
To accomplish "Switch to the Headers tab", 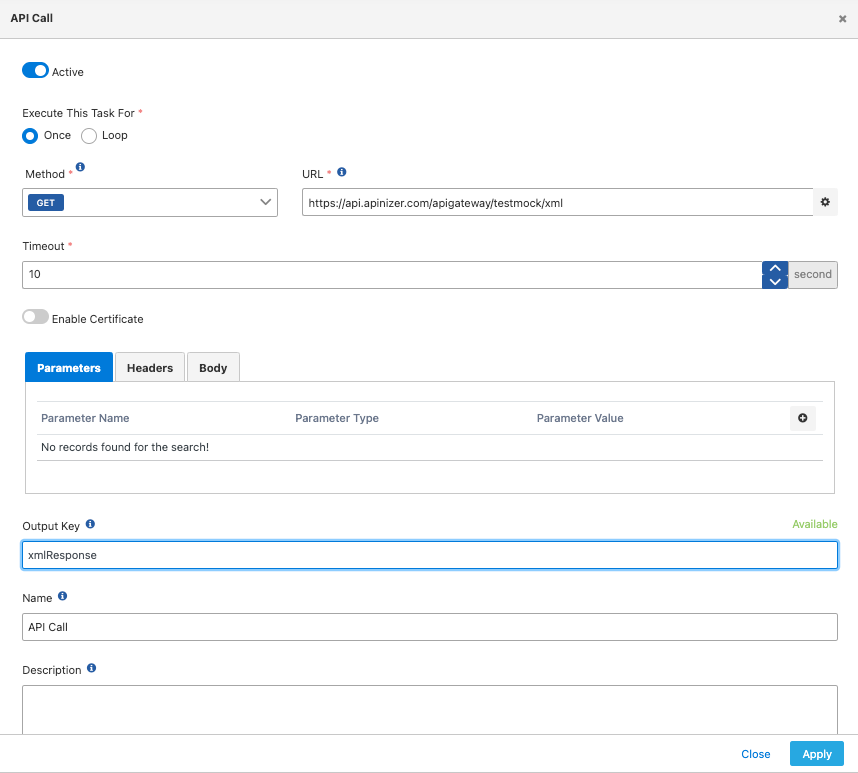I will tap(150, 368).
